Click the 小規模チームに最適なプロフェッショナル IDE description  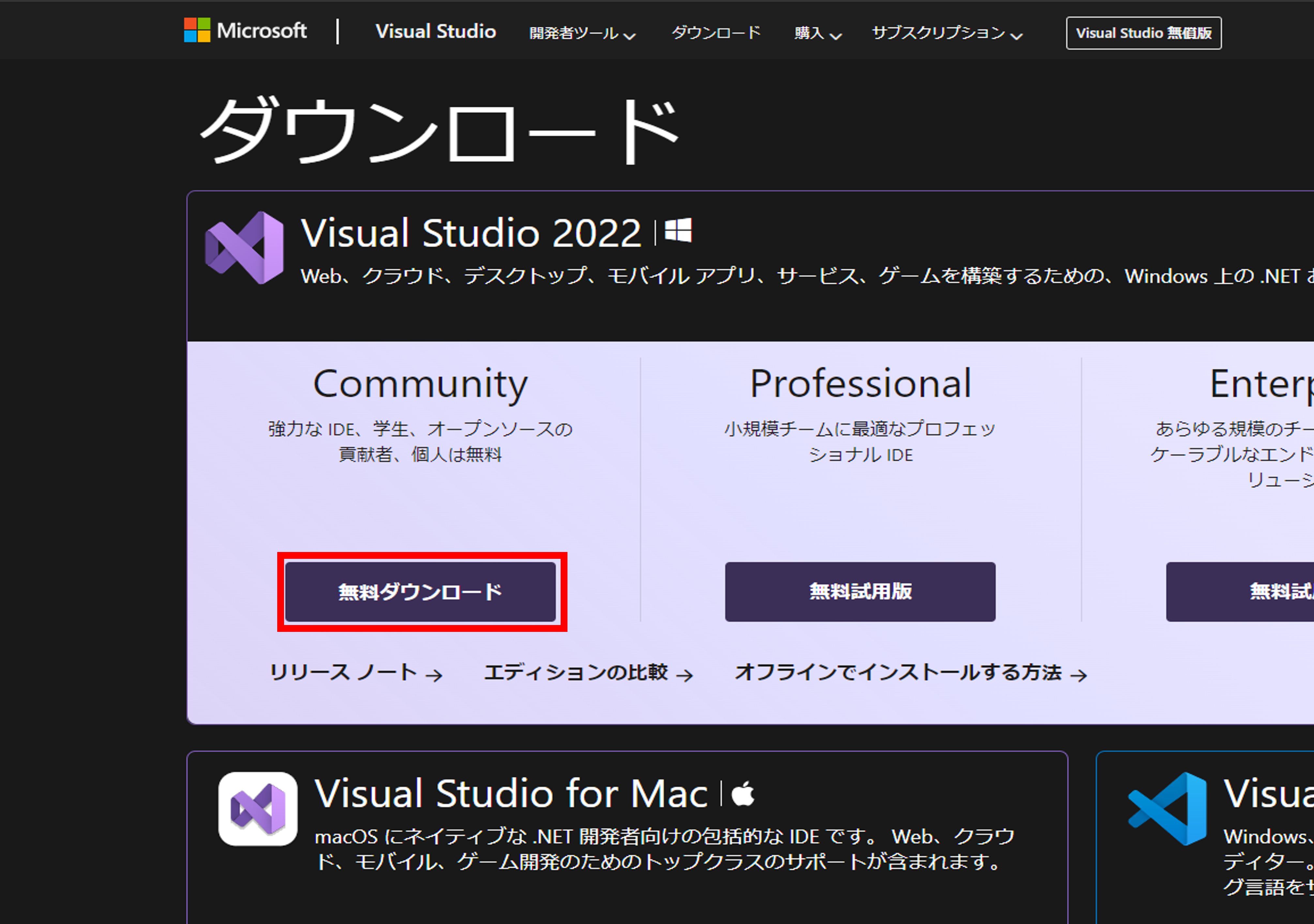point(860,442)
